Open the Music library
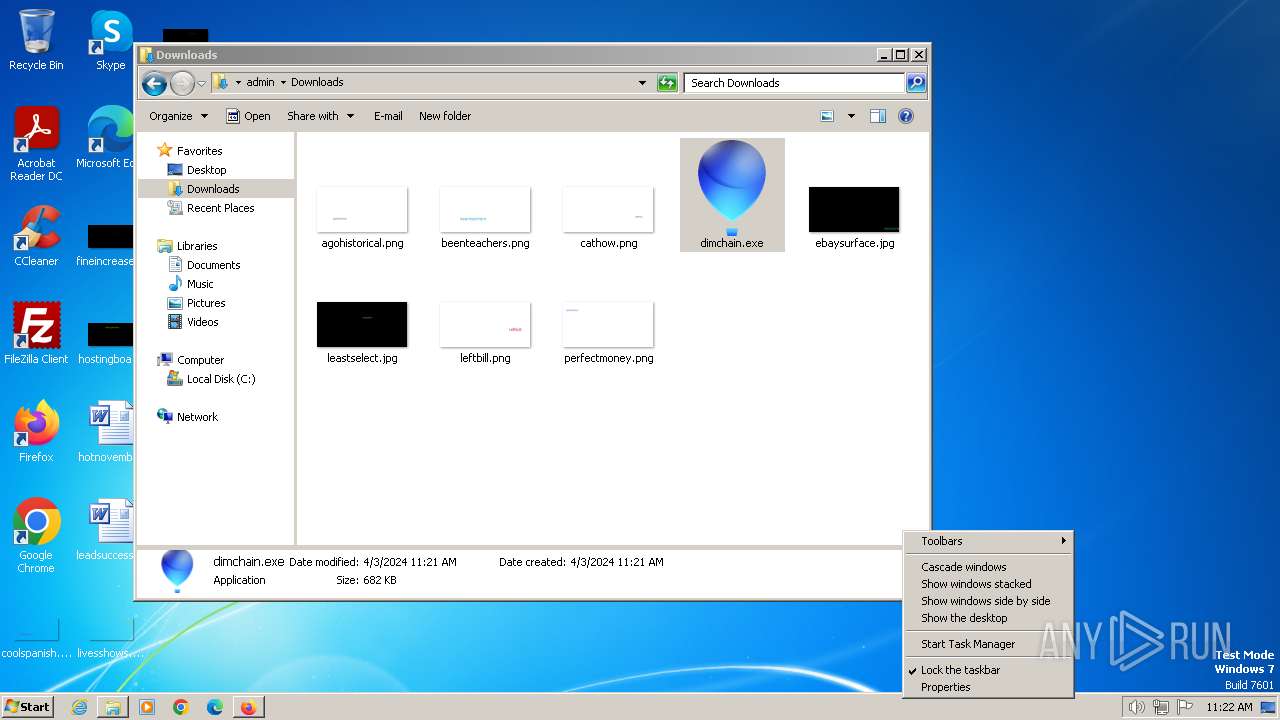The height and width of the screenshot is (720, 1280). pos(190,284)
